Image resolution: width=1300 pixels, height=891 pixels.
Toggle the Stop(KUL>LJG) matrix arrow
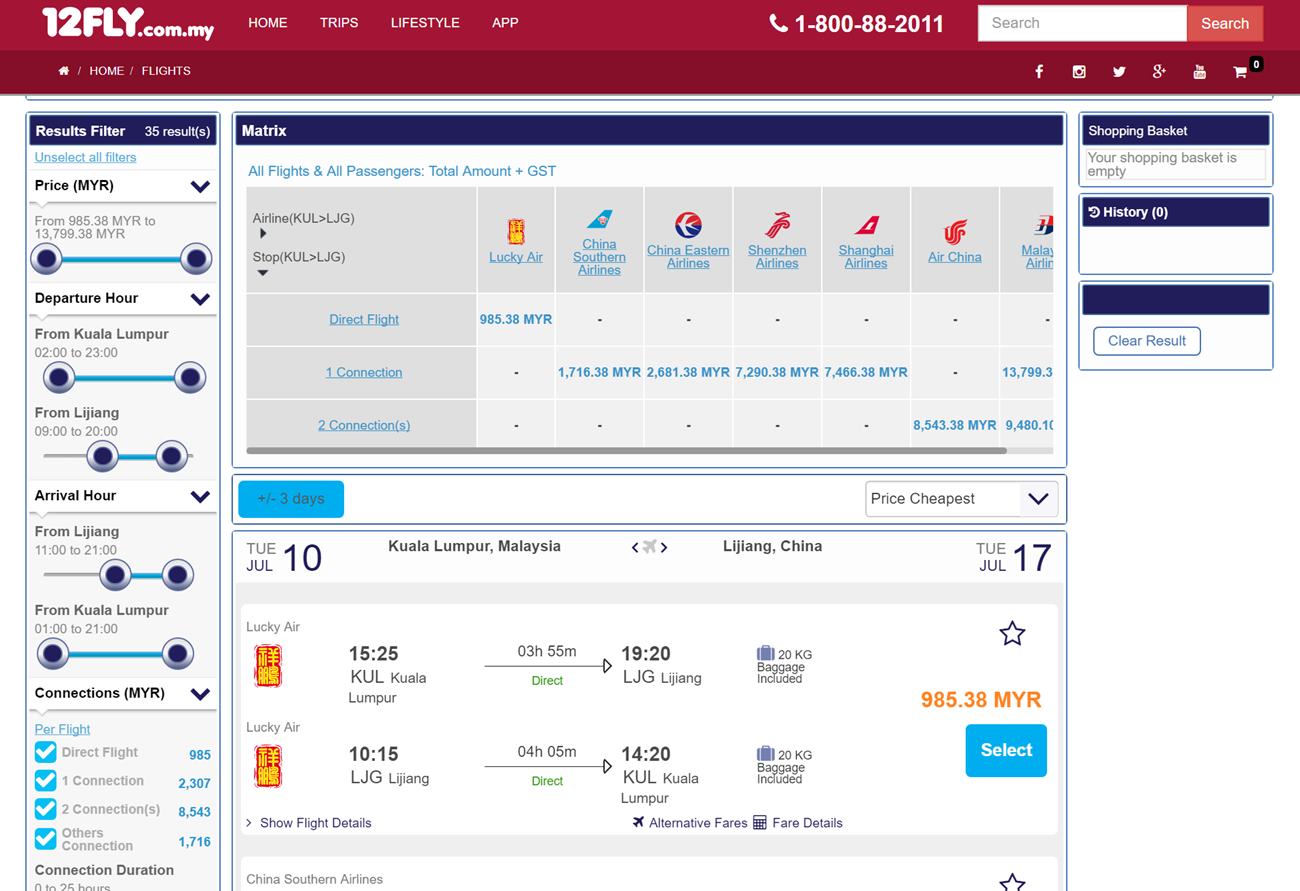click(263, 273)
